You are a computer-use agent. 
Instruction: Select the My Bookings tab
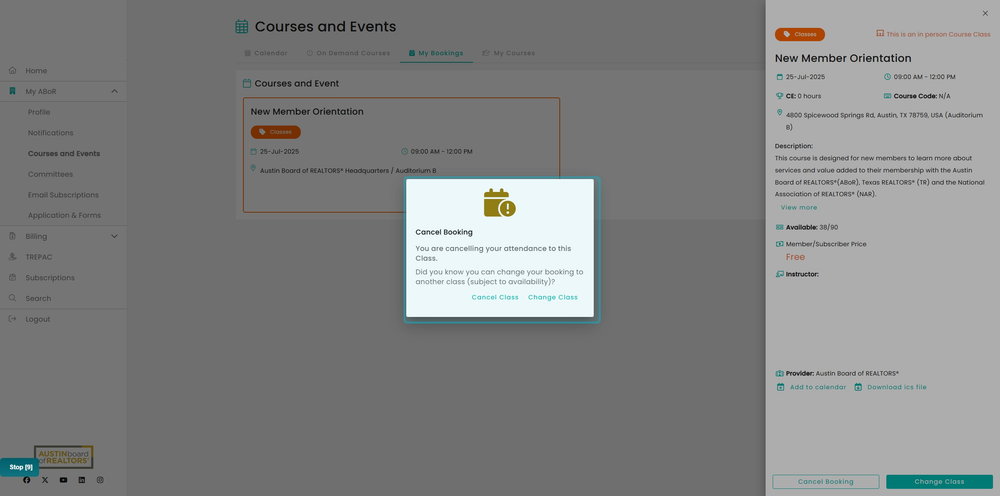[x=436, y=53]
